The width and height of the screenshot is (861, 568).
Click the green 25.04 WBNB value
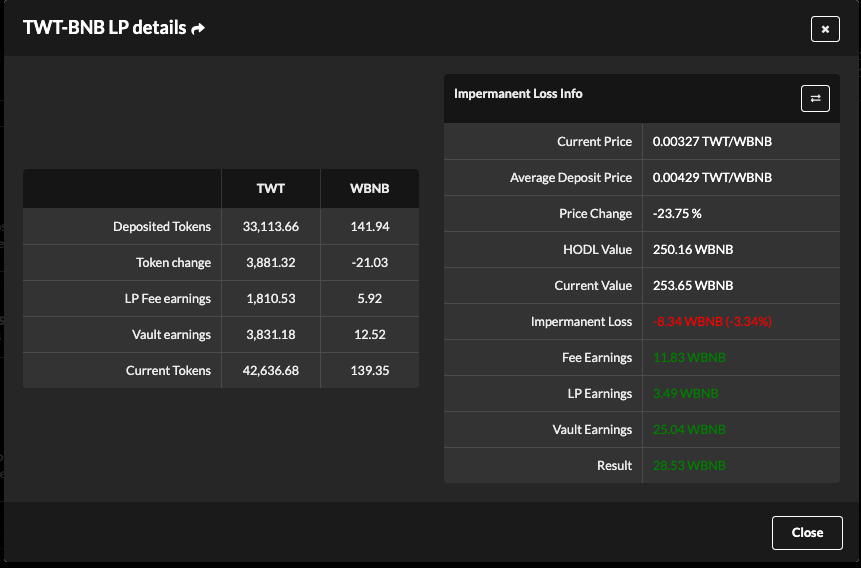click(x=689, y=430)
